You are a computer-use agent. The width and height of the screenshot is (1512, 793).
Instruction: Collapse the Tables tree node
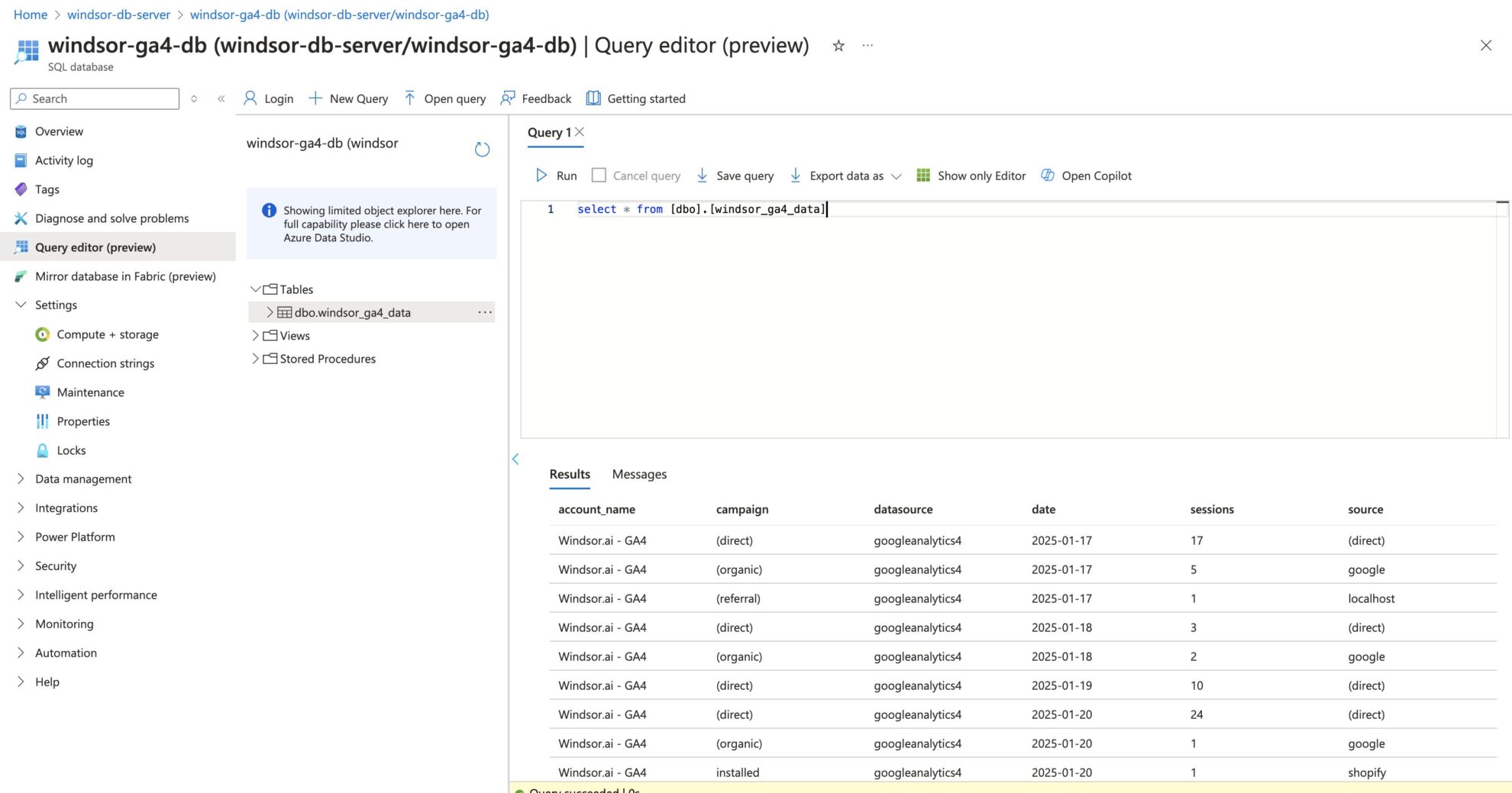pos(255,289)
